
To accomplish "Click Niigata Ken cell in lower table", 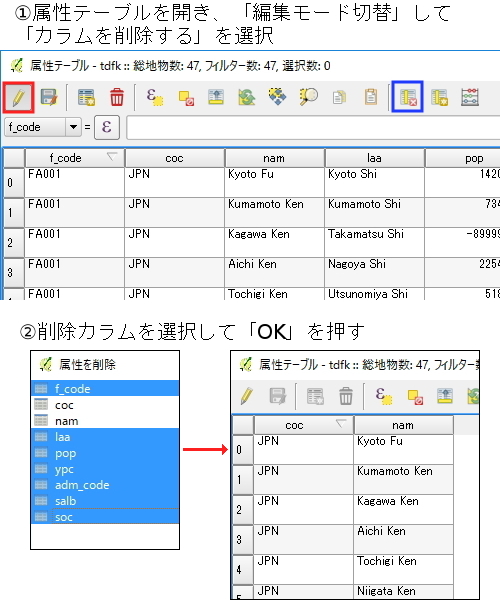I will click(404, 592).
